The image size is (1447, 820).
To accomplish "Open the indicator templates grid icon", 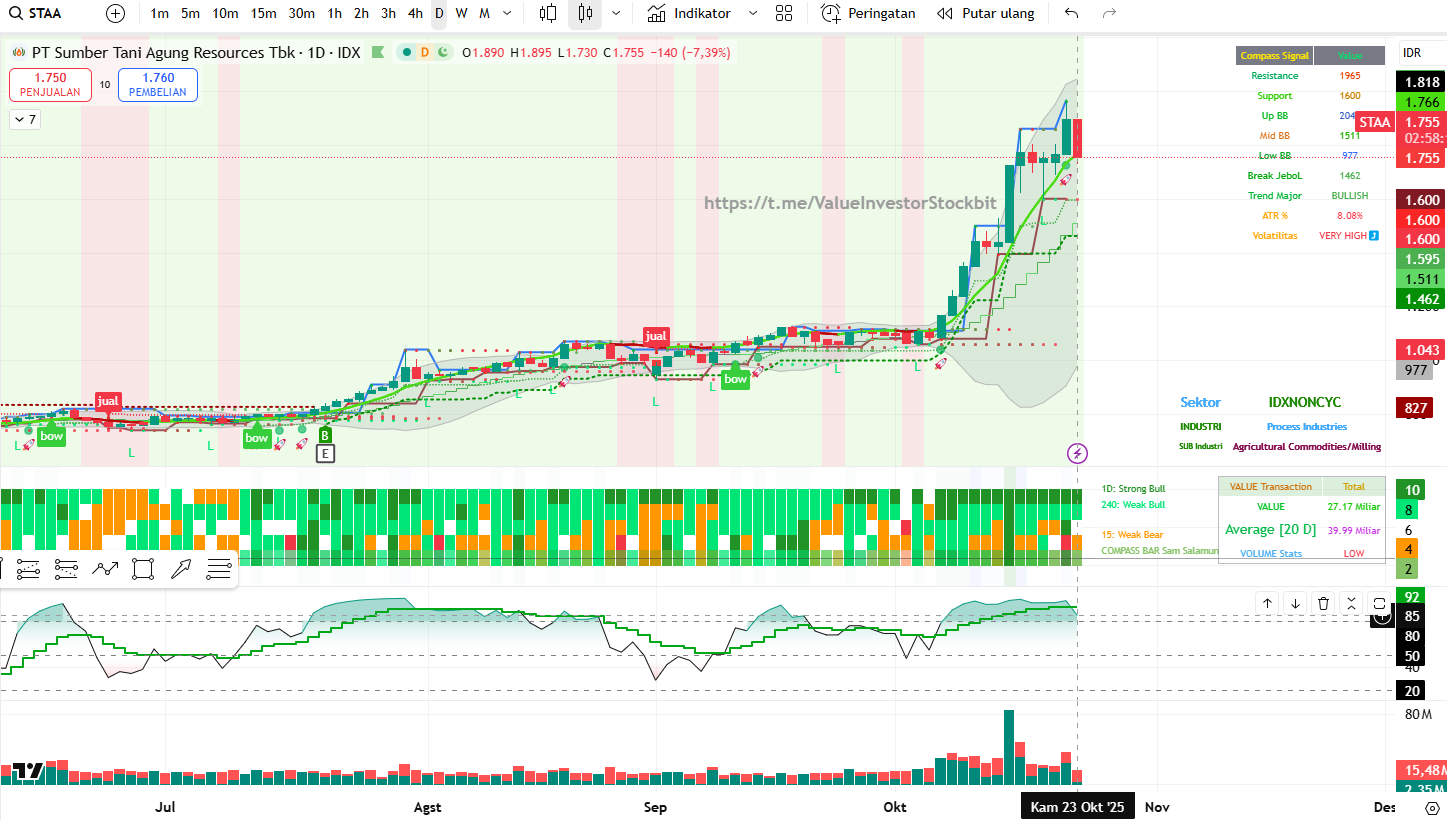I will (784, 13).
